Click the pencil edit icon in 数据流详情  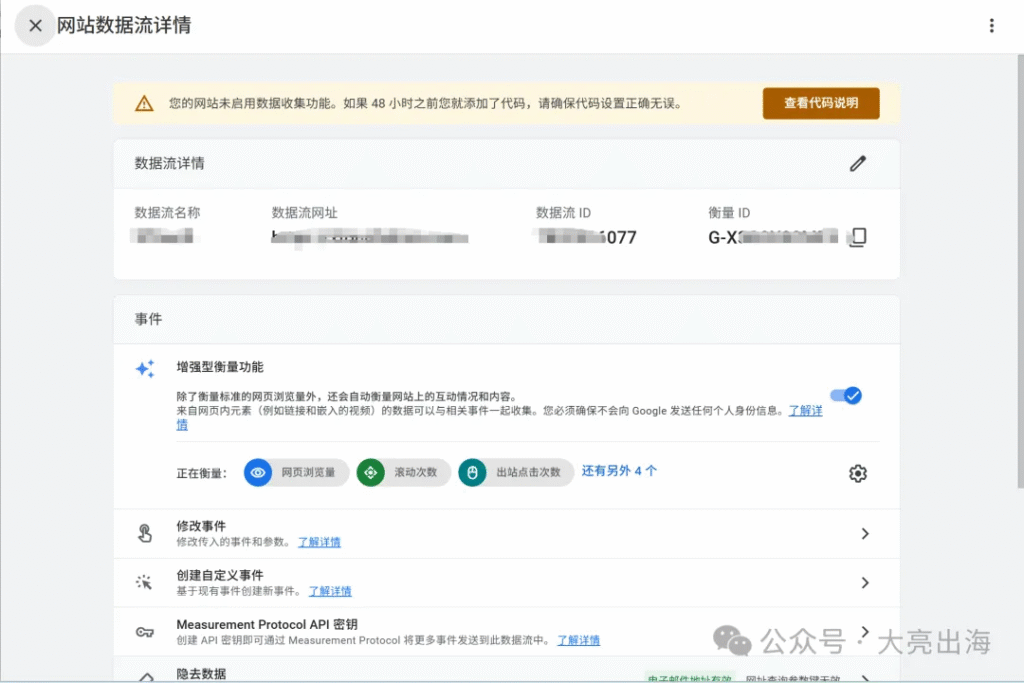(857, 164)
